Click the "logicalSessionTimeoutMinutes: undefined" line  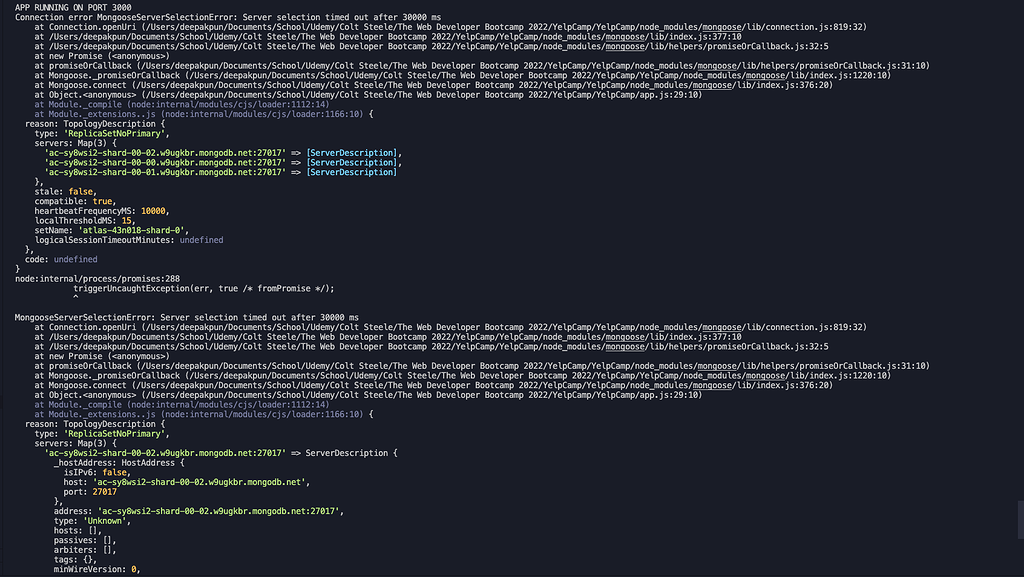pos(129,240)
